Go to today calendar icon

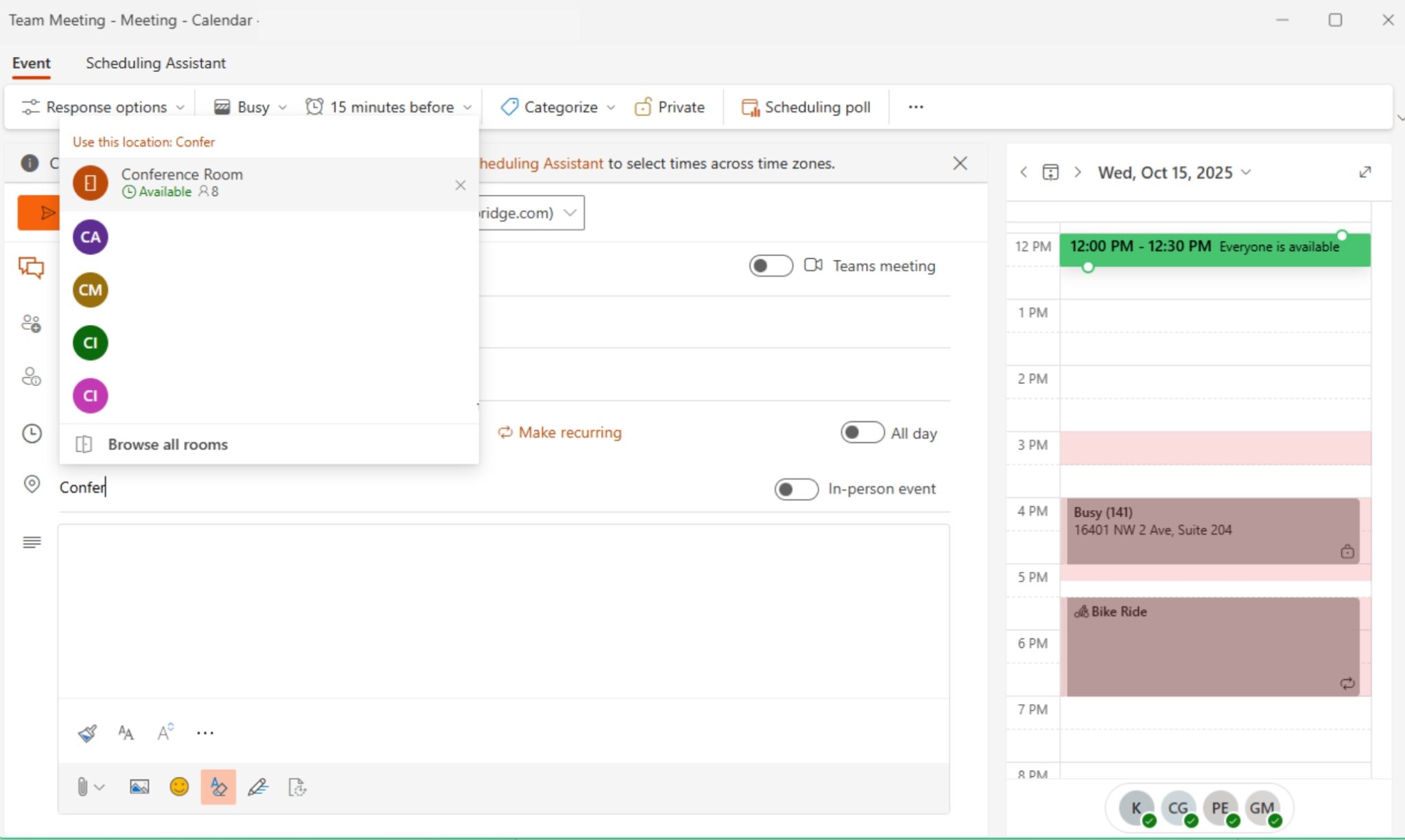tap(1050, 172)
